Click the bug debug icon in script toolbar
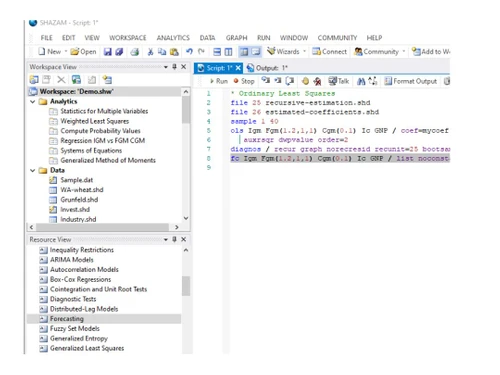This screenshot has width=500, height=375. tap(317, 81)
